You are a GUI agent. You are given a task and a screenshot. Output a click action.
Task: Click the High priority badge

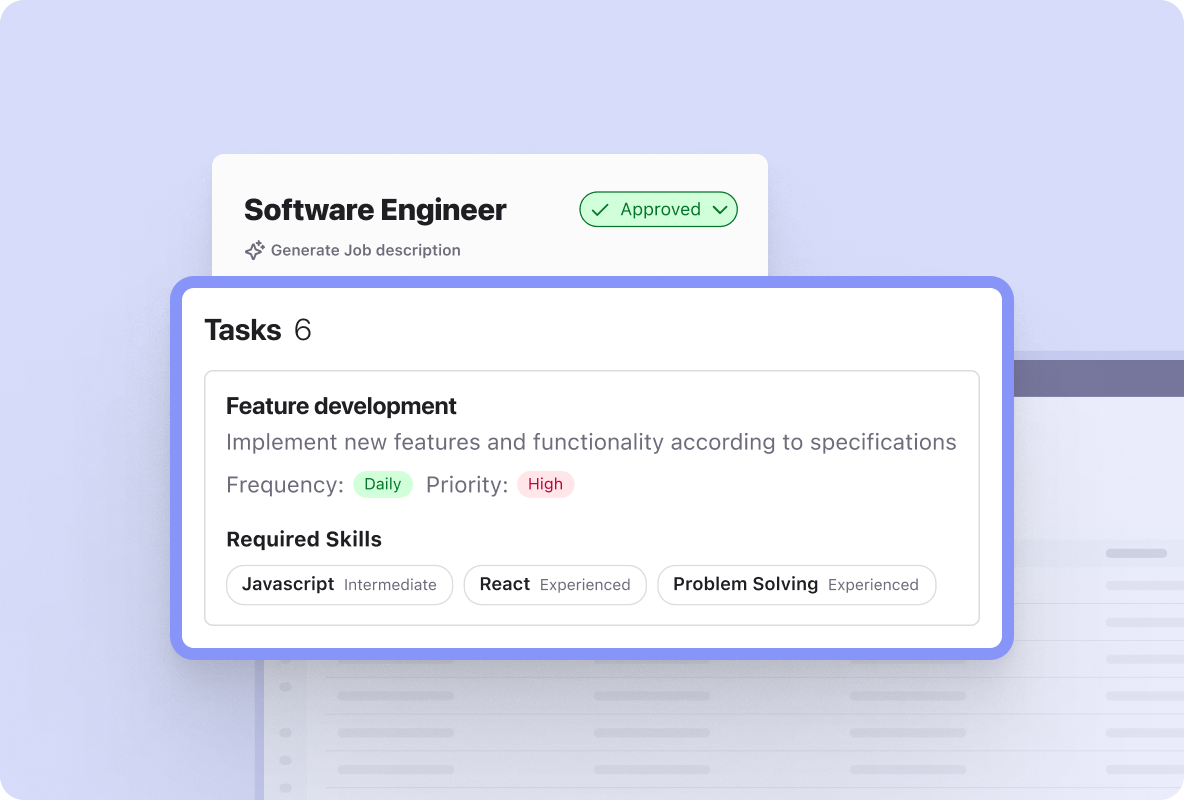545,484
